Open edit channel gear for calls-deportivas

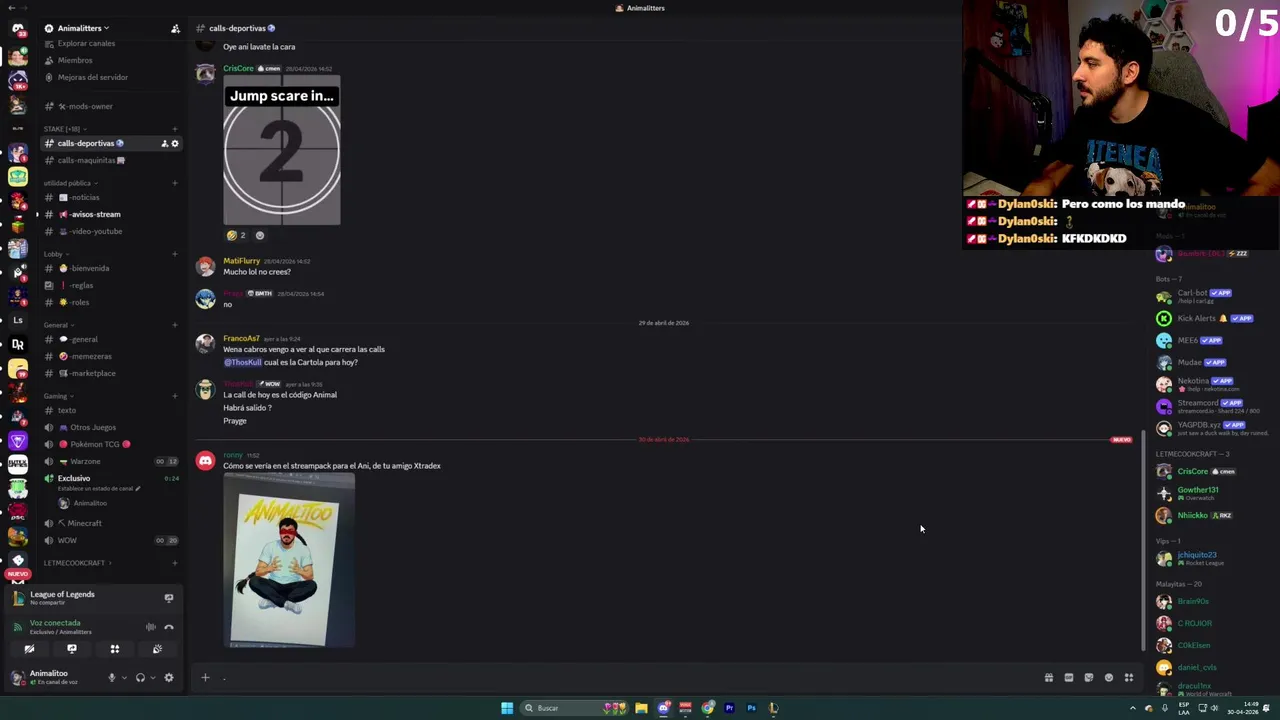tap(175, 143)
